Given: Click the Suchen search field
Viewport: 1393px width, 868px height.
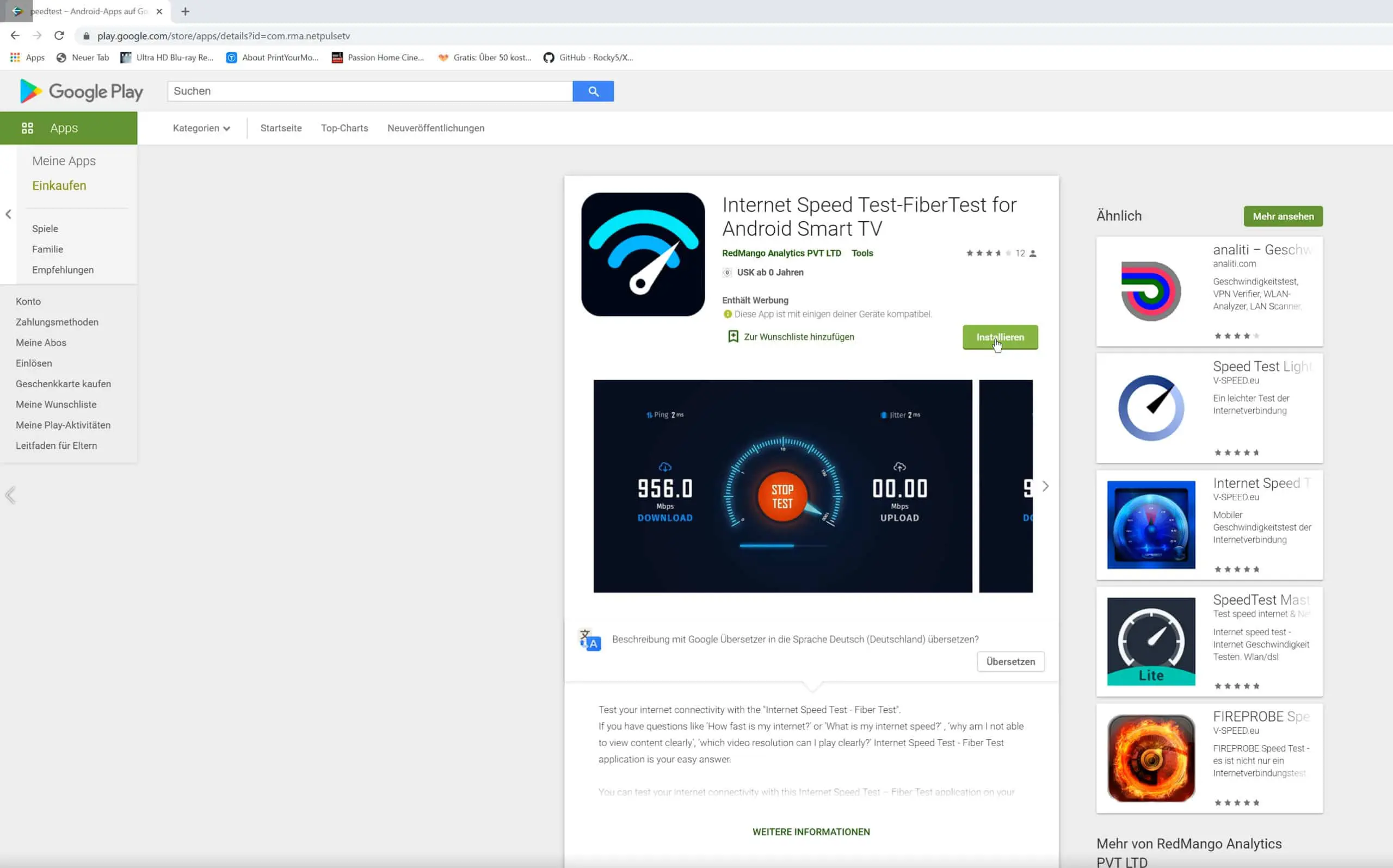Looking at the screenshot, I should 370,91.
